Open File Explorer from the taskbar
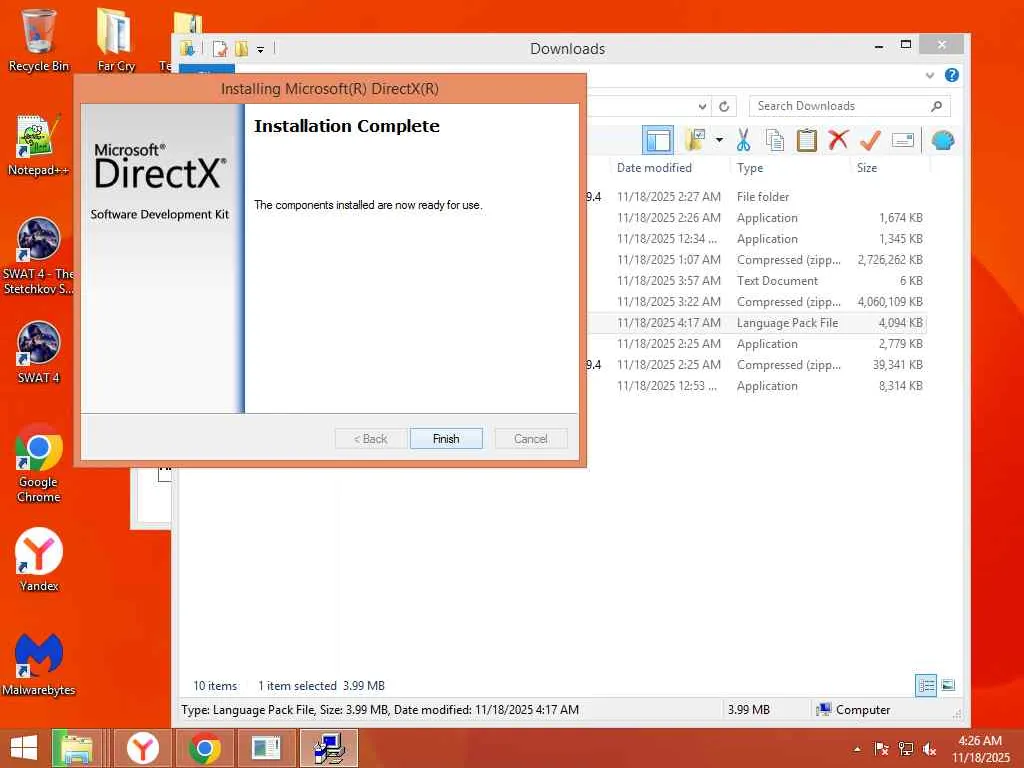1024x768 pixels. click(x=76, y=748)
